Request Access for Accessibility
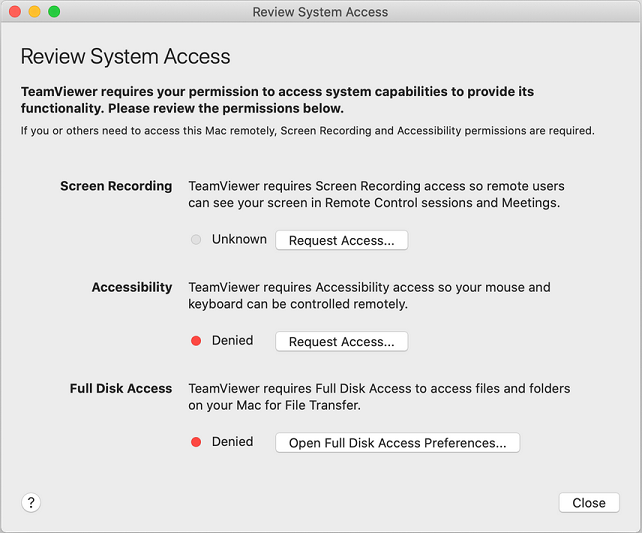 pos(341,341)
